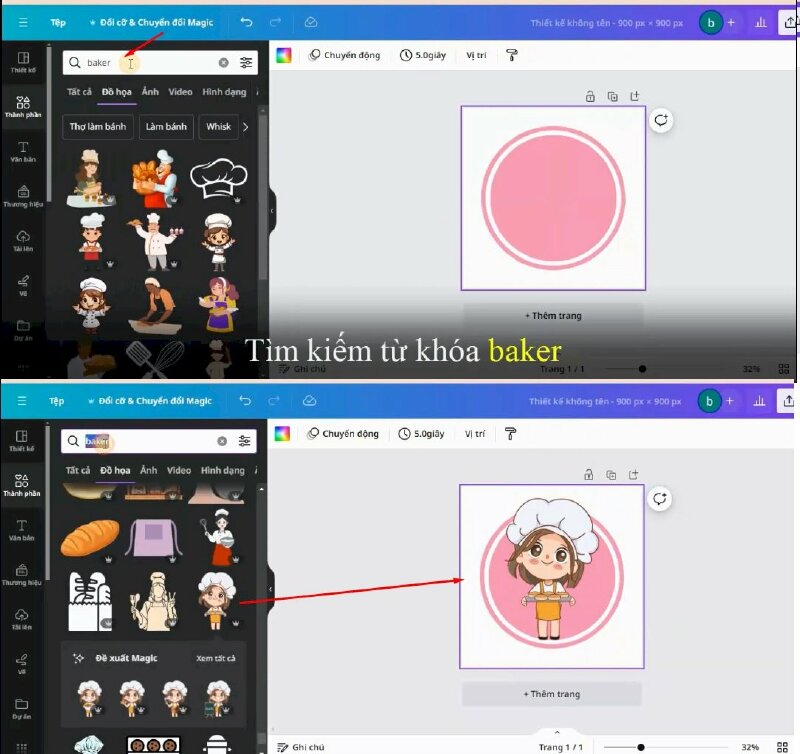
Task: Clear the baker search in upper editor
Action: [223, 63]
